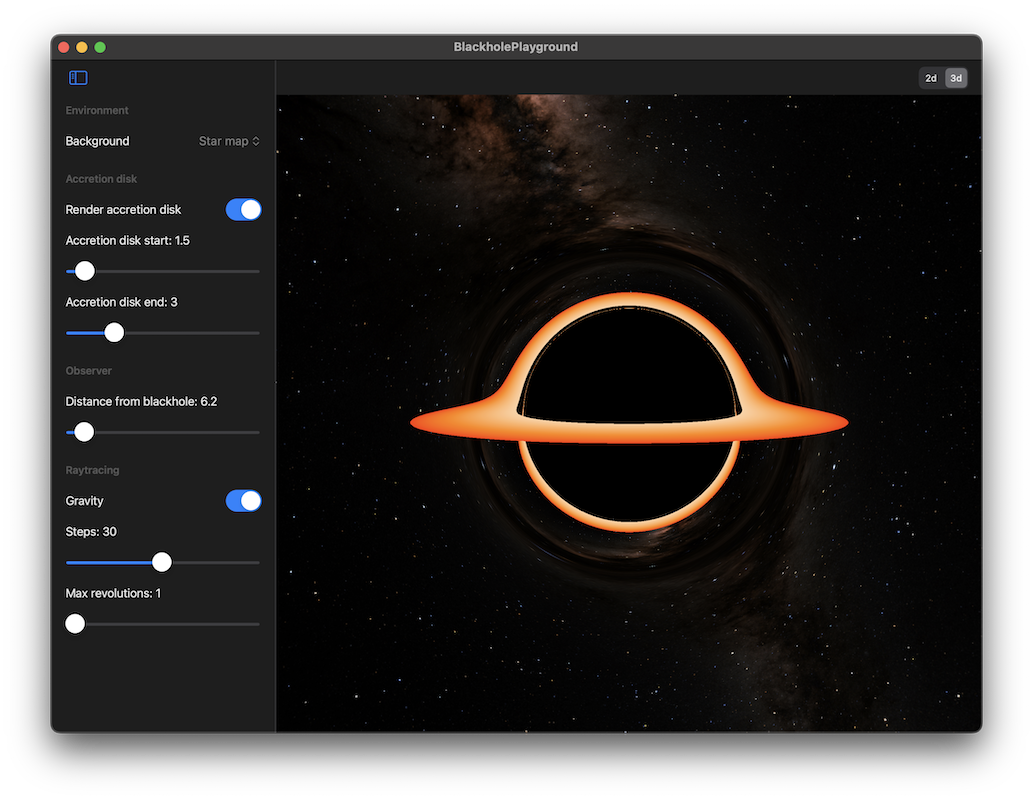Click the 'Accretion disk end: 3' text
This screenshot has height=800, width=1033.
coord(121,302)
